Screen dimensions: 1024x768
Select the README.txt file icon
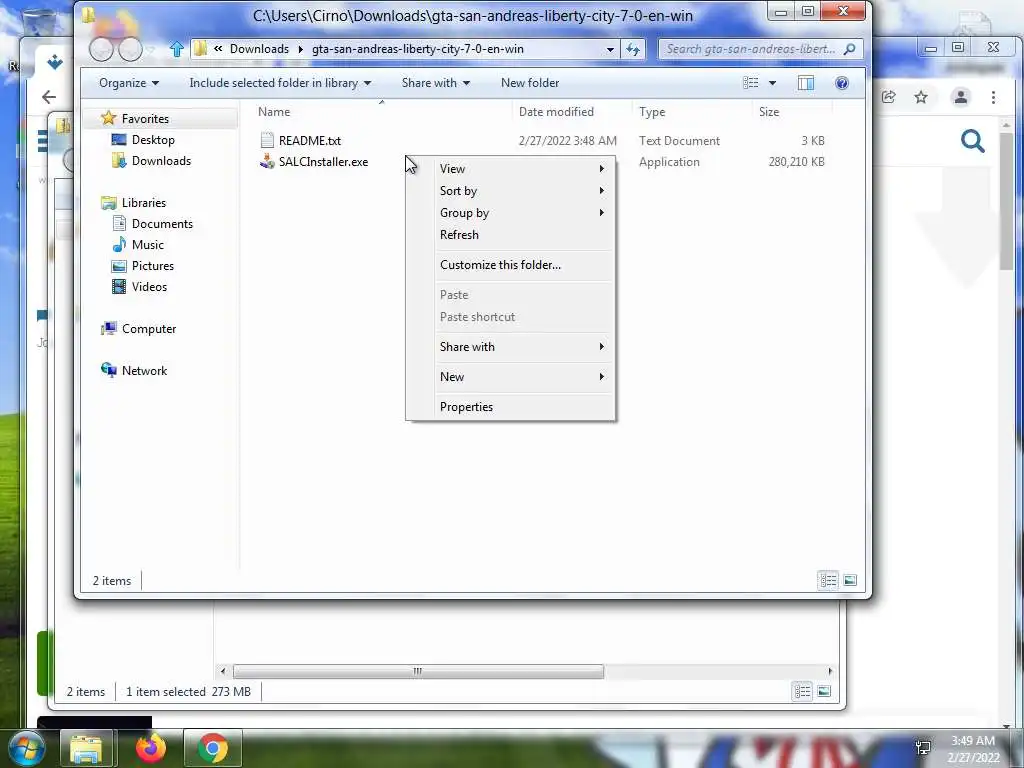[266, 140]
